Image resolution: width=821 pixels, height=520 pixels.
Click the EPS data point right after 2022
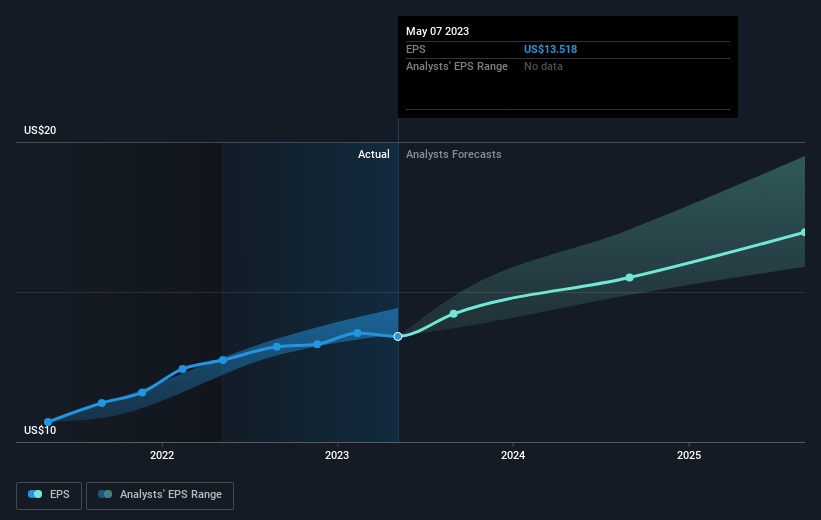(182, 369)
